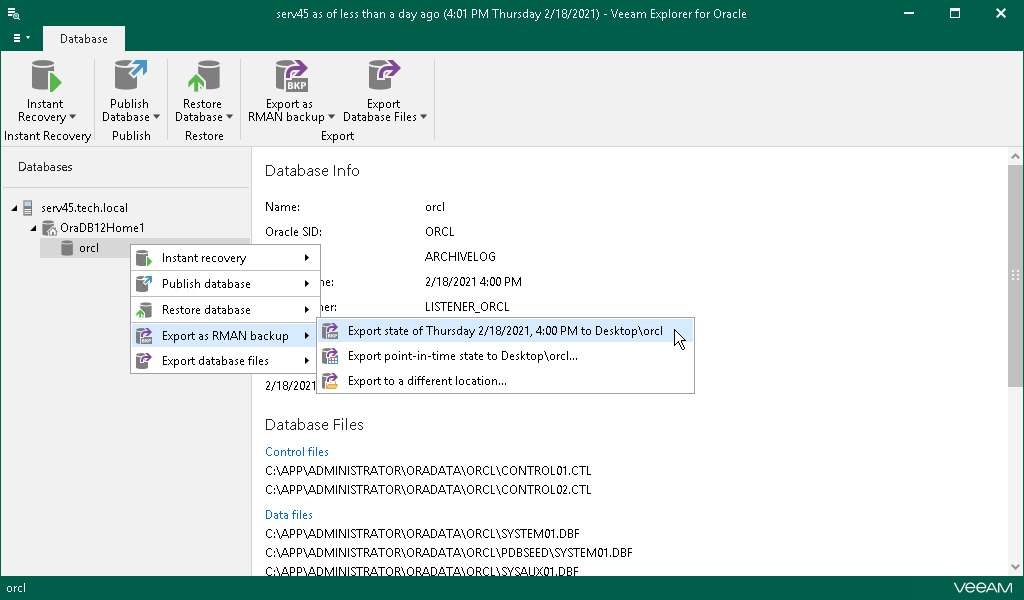
Task: Maximize the Veeam Explorer window
Action: pos(955,13)
